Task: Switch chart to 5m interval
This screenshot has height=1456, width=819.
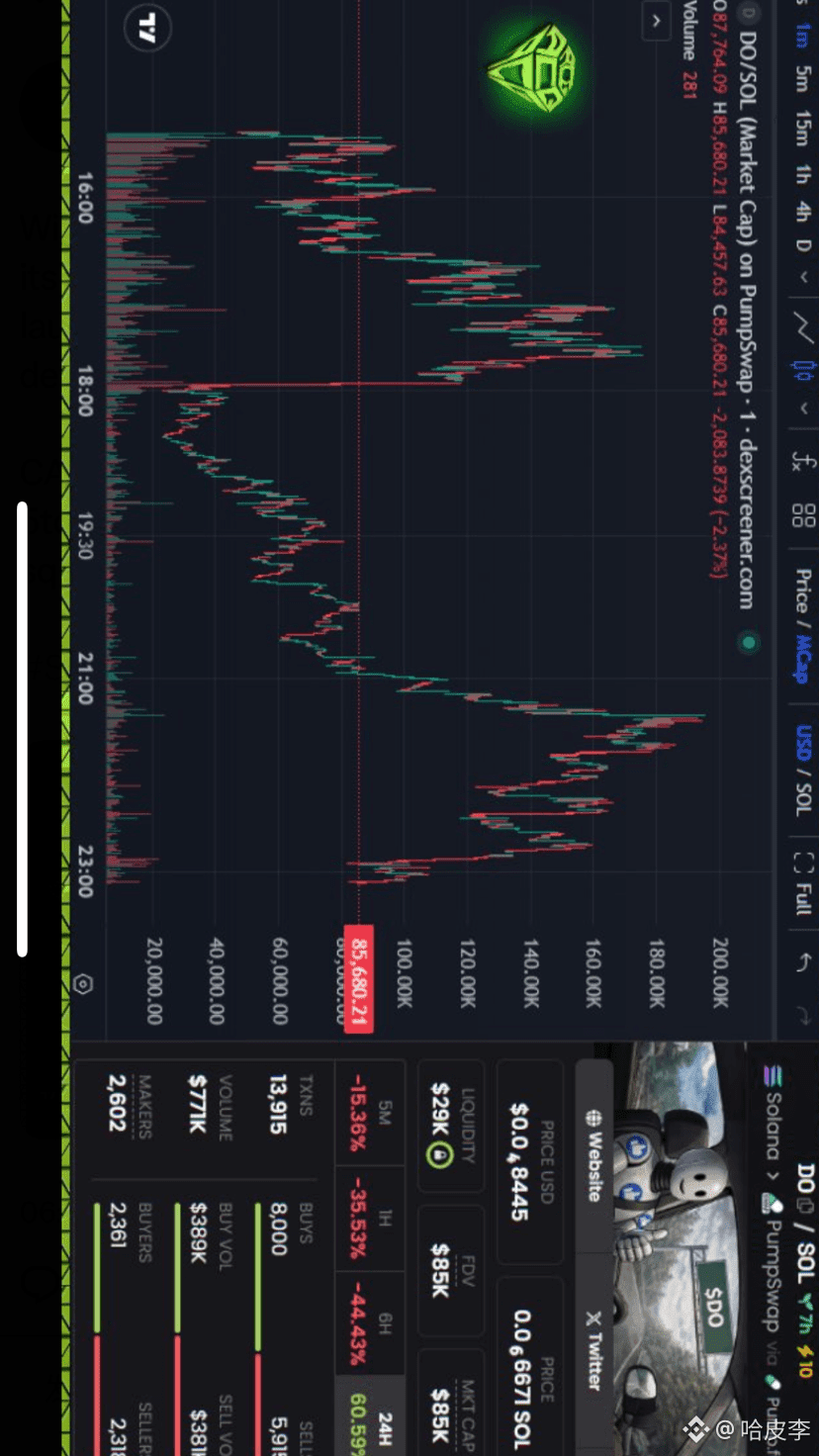Action: (803, 78)
